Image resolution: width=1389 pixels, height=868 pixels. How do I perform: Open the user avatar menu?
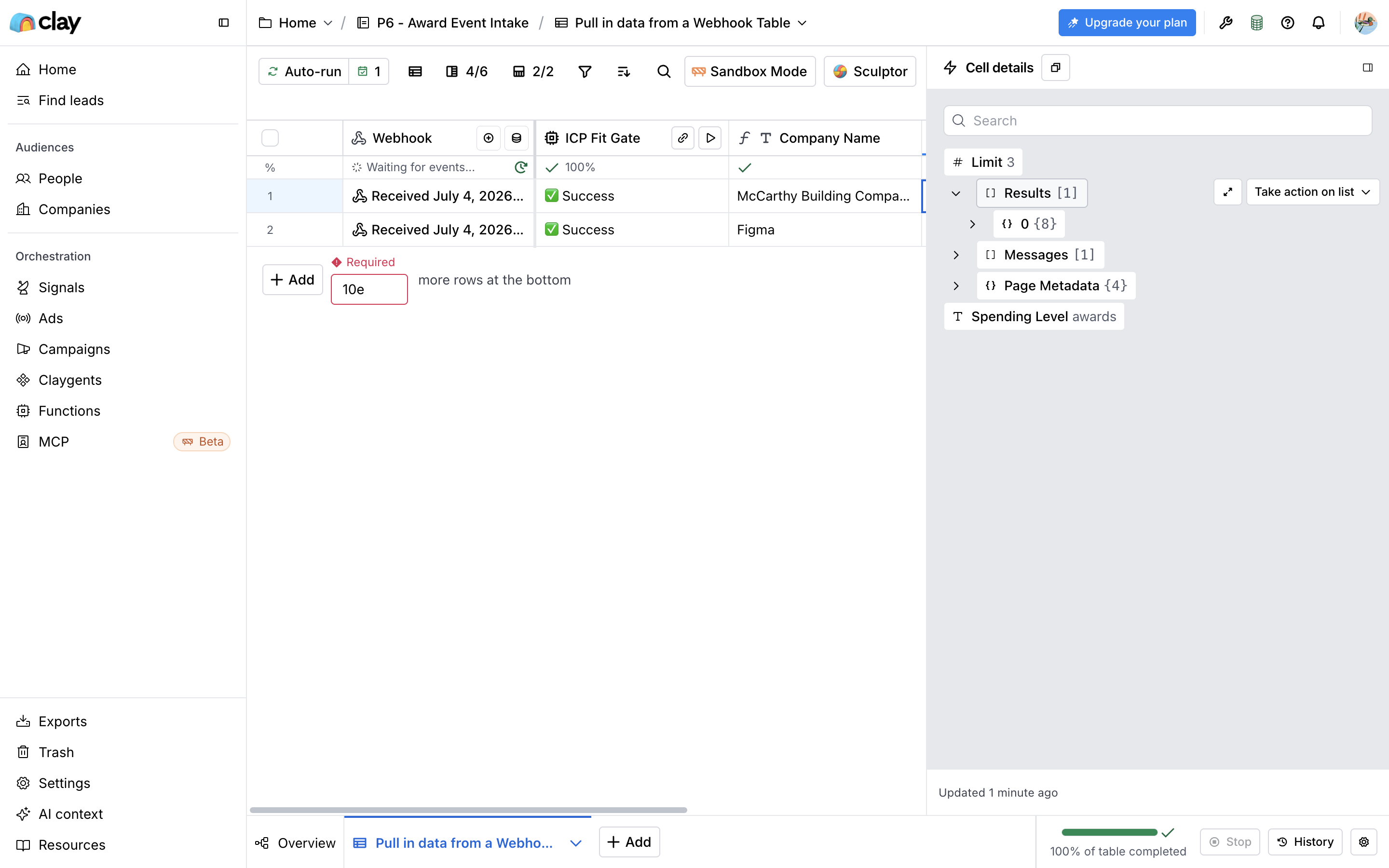pyautogui.click(x=1365, y=22)
